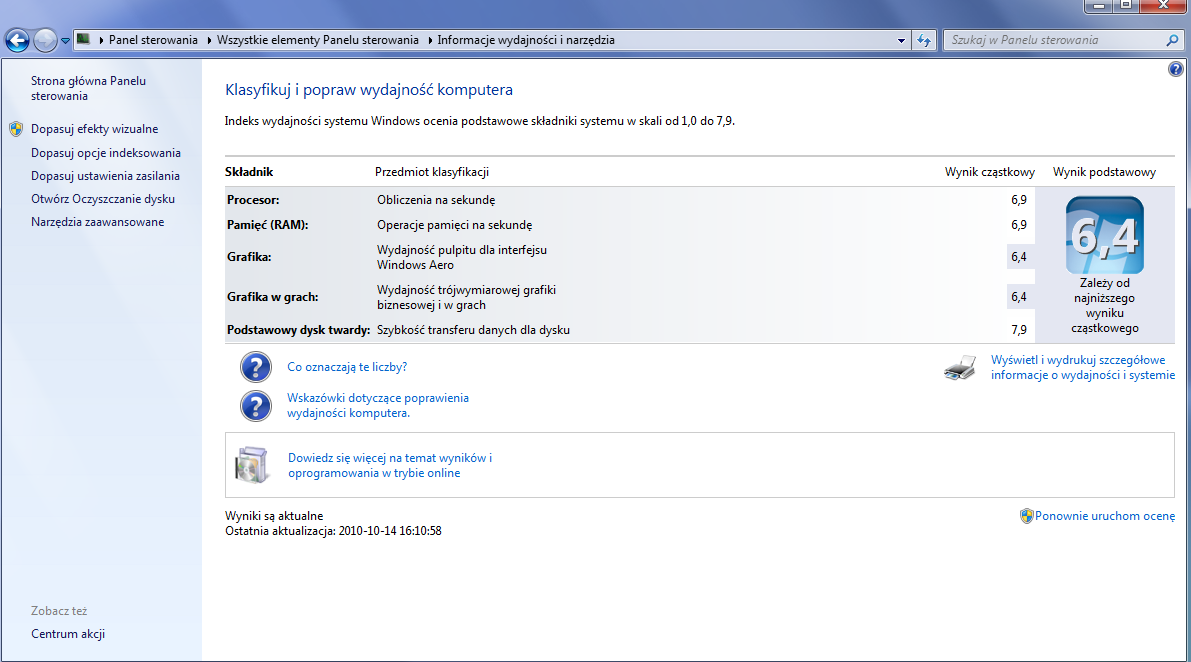
Task: Expand the arrow before Informacje wydajności breadcrumb
Action: point(429,40)
